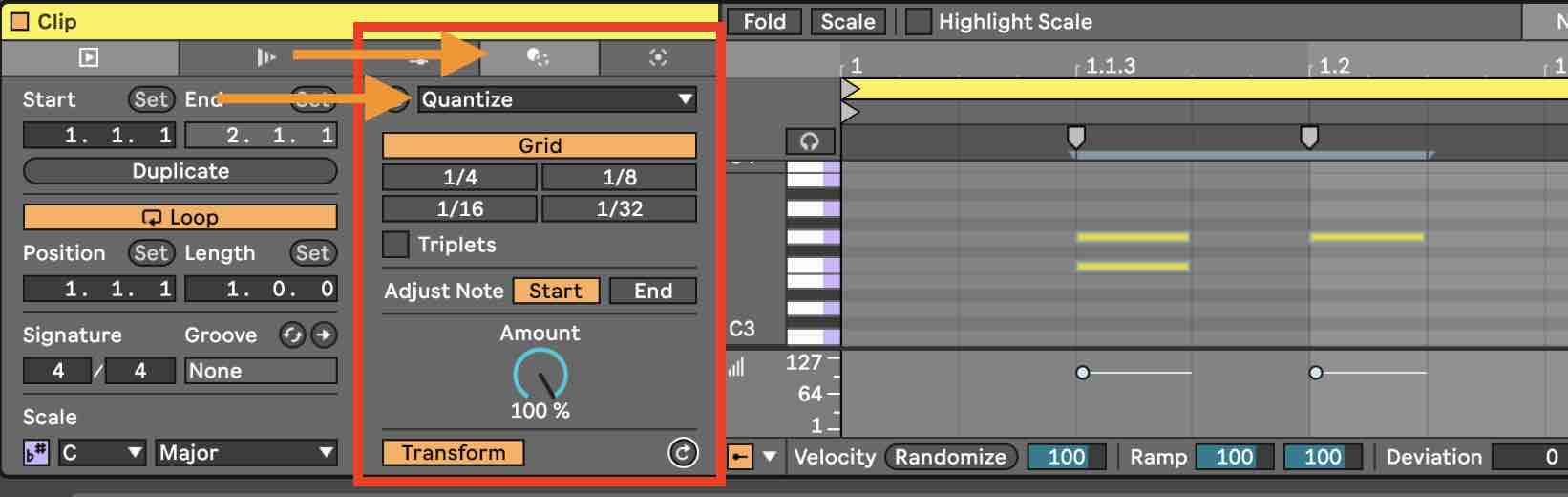The height and width of the screenshot is (497, 1568).
Task: Toggle the scale mode flat-sharp icon
Action: 36,453
